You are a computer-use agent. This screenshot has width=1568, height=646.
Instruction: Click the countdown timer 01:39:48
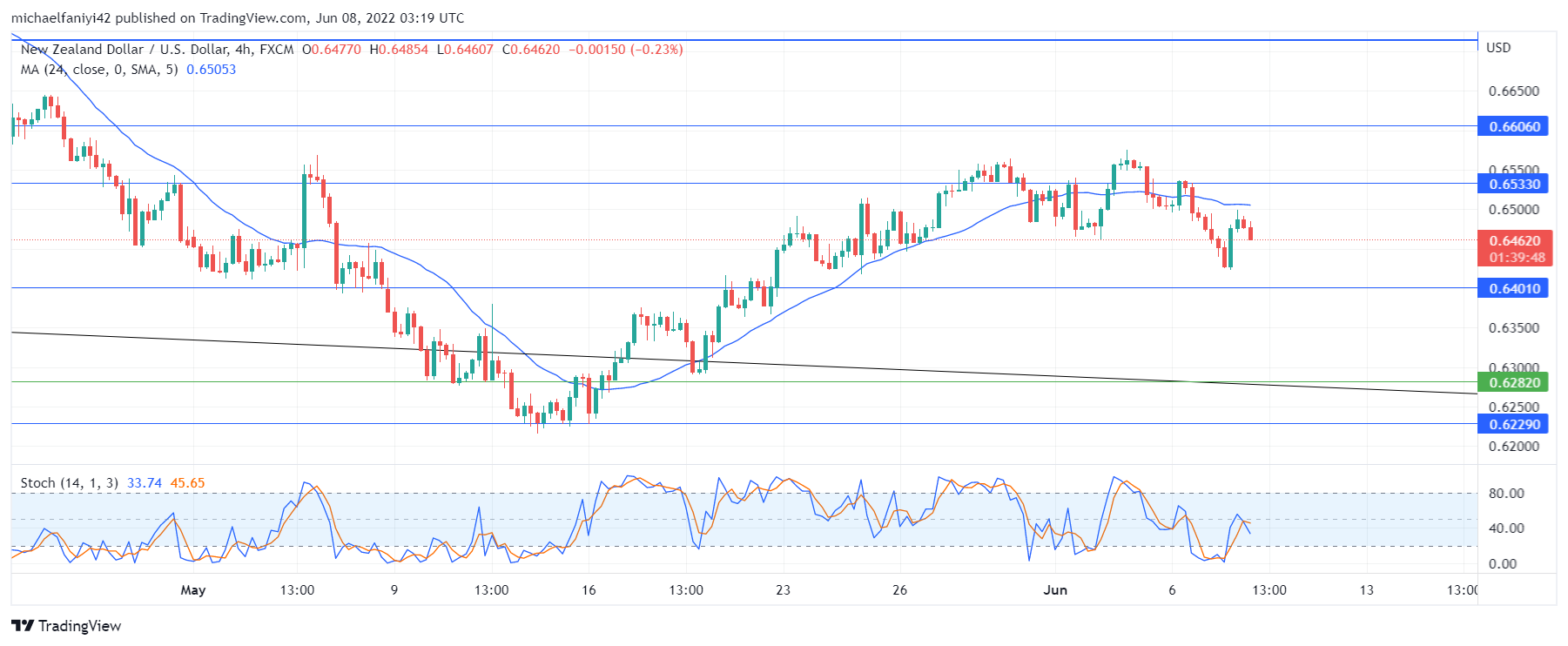coord(1518,258)
